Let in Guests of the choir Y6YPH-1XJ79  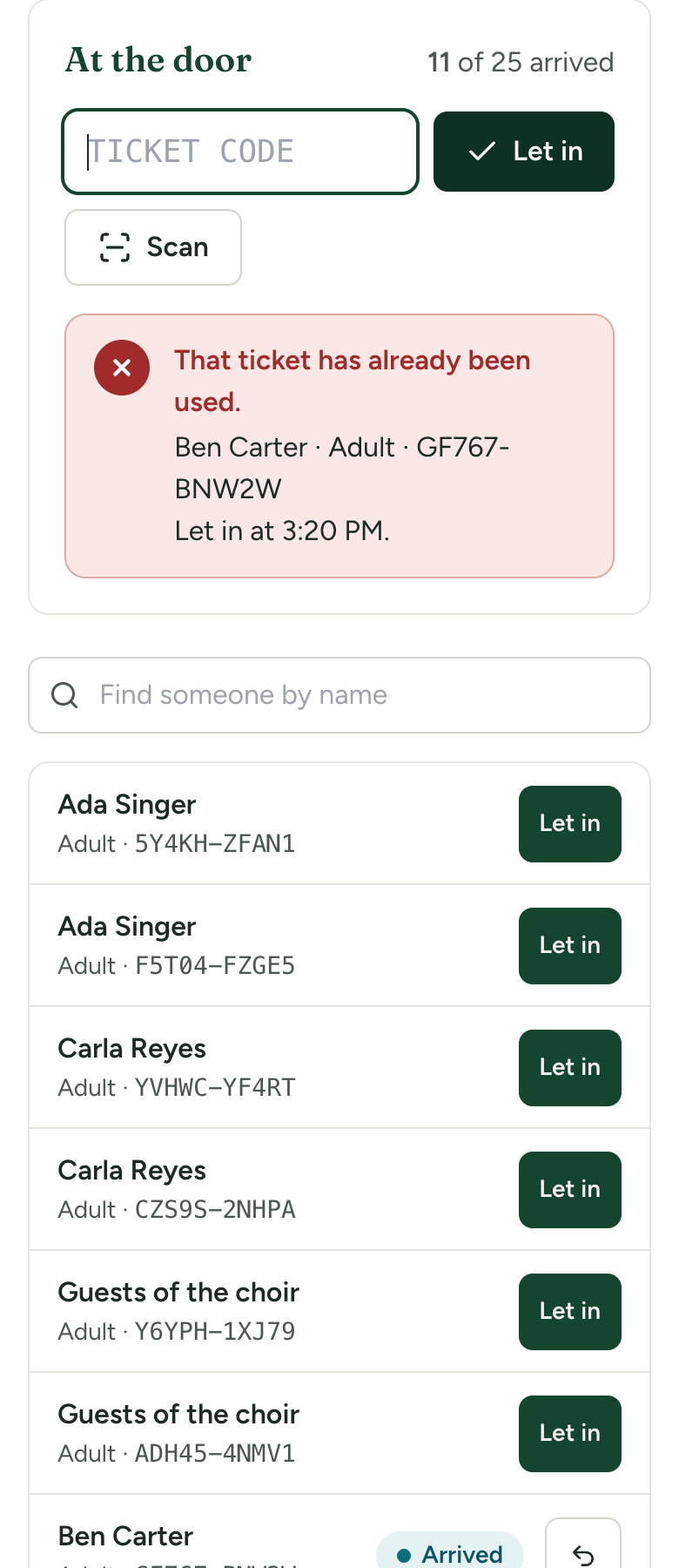(570, 1312)
